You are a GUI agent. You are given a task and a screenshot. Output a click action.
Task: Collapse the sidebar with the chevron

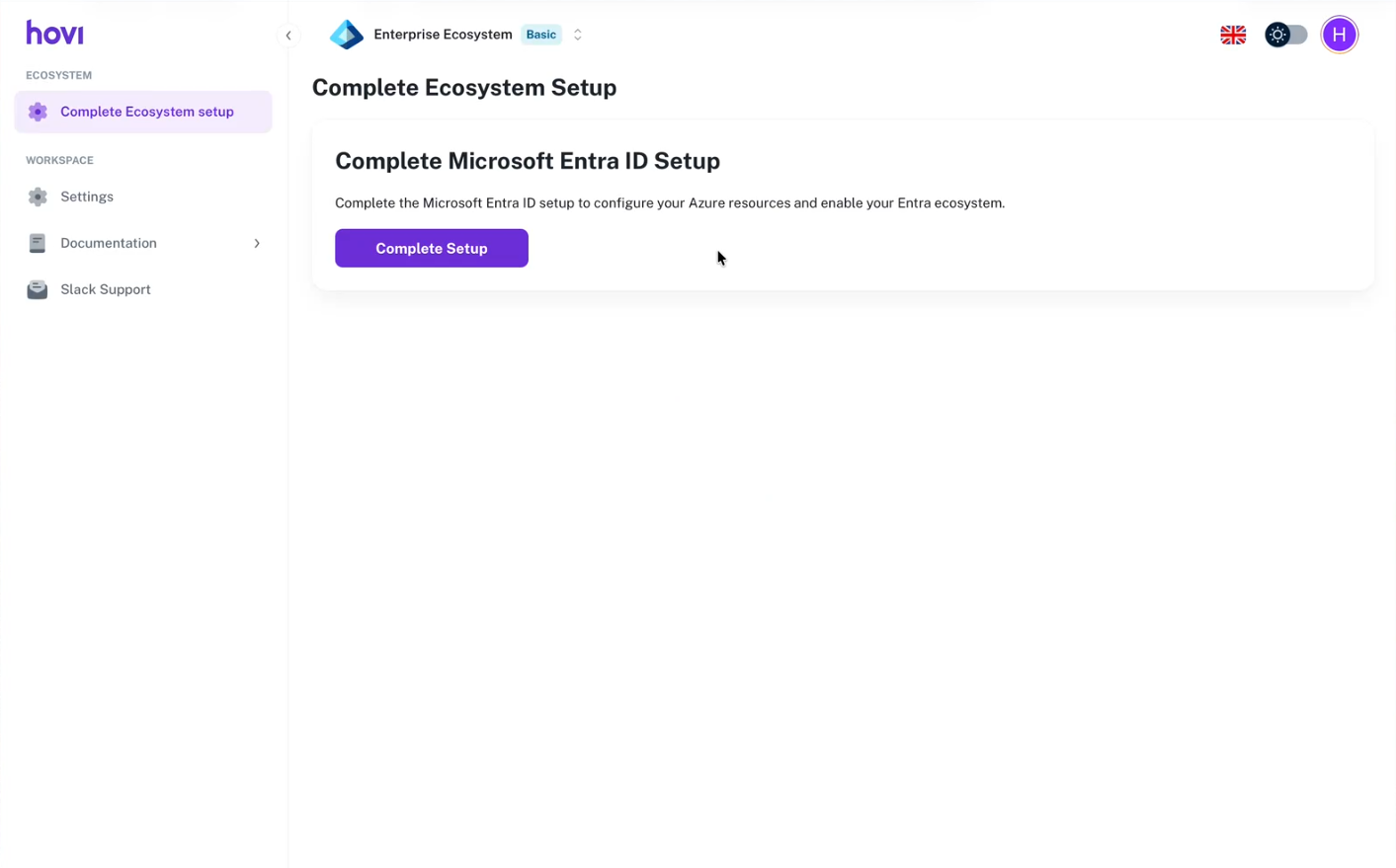pyautogui.click(x=288, y=36)
